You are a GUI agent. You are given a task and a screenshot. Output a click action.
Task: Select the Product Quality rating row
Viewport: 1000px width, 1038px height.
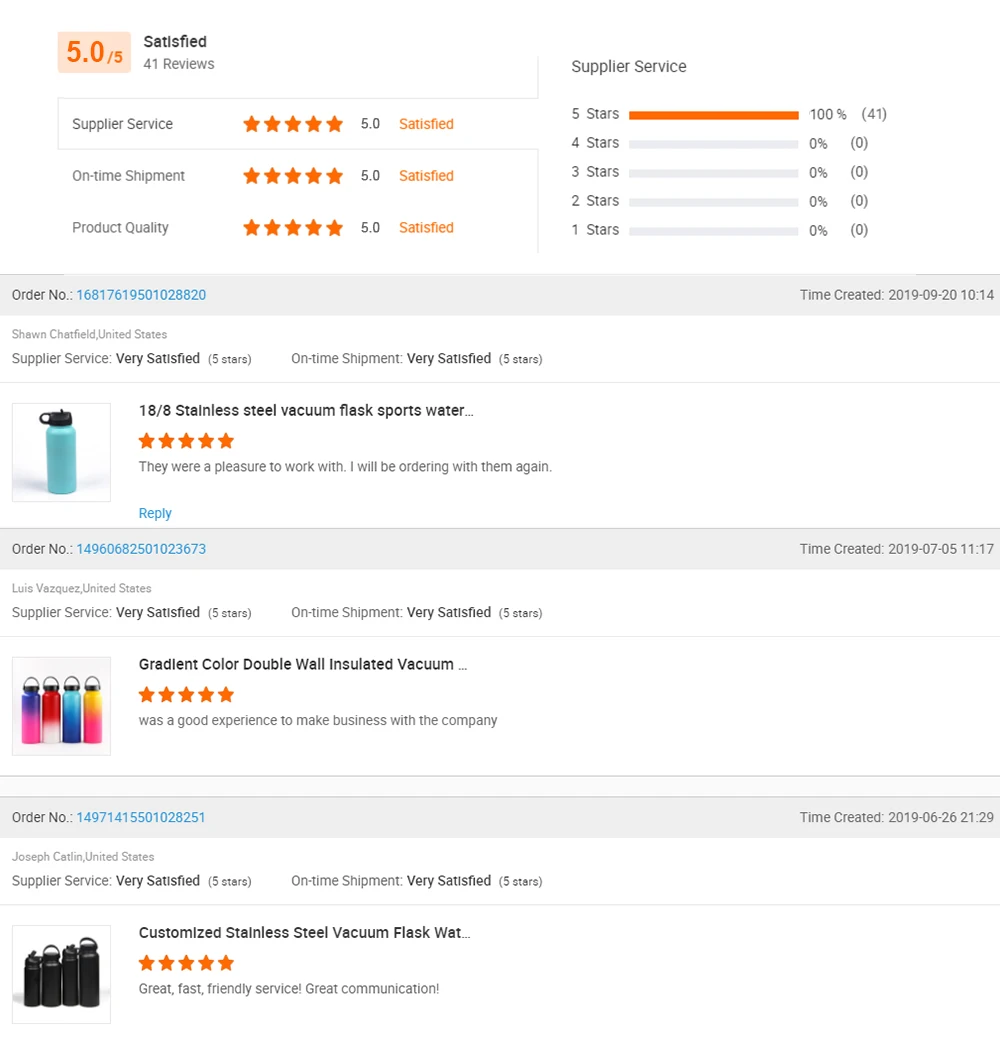point(298,228)
